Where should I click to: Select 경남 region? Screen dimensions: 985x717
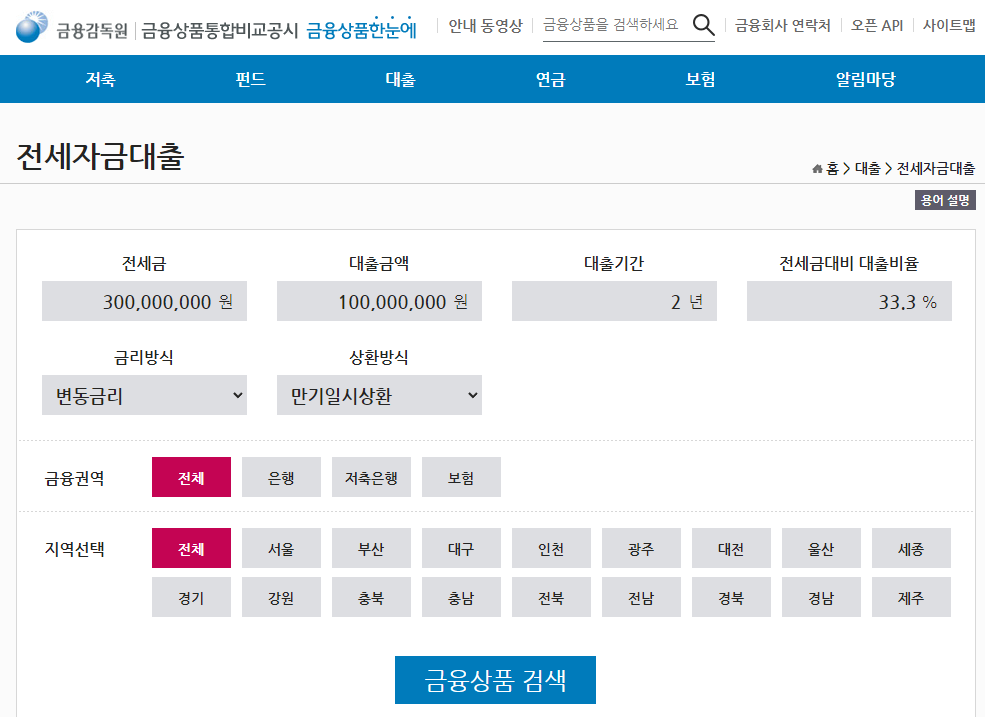821,597
